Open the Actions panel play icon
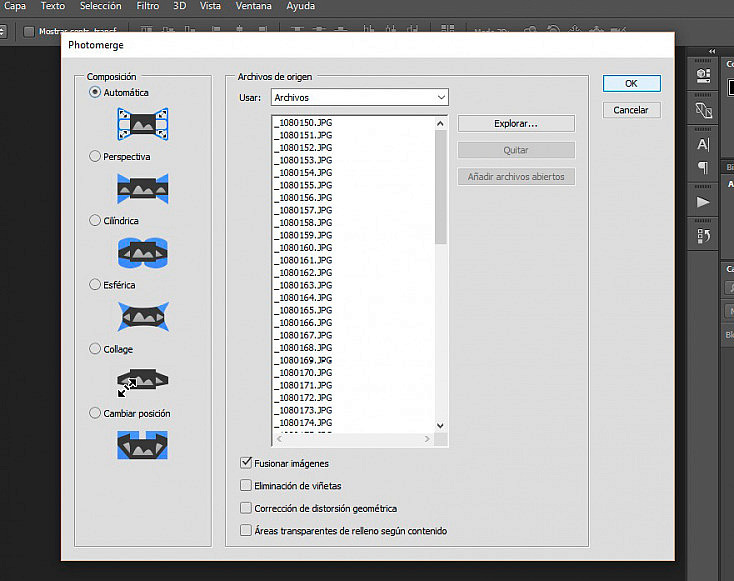734x581 pixels. point(703,202)
